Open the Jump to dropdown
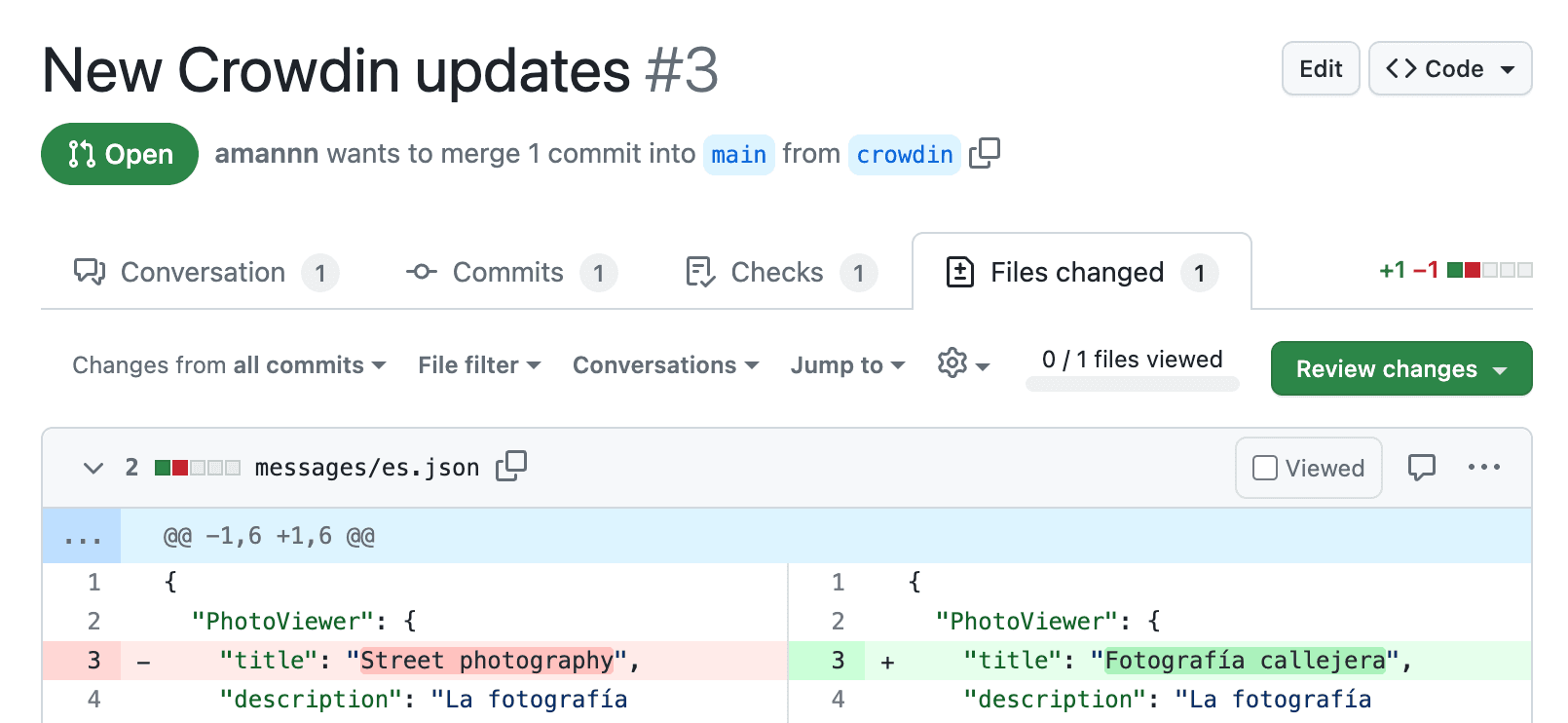Screen dimensions: 1568x723 (847, 365)
